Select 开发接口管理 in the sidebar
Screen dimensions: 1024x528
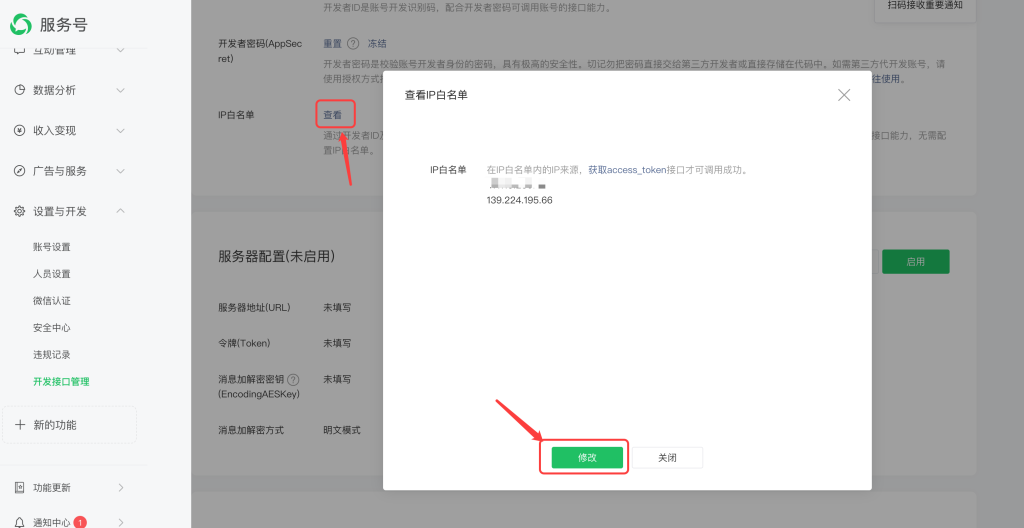tap(61, 382)
